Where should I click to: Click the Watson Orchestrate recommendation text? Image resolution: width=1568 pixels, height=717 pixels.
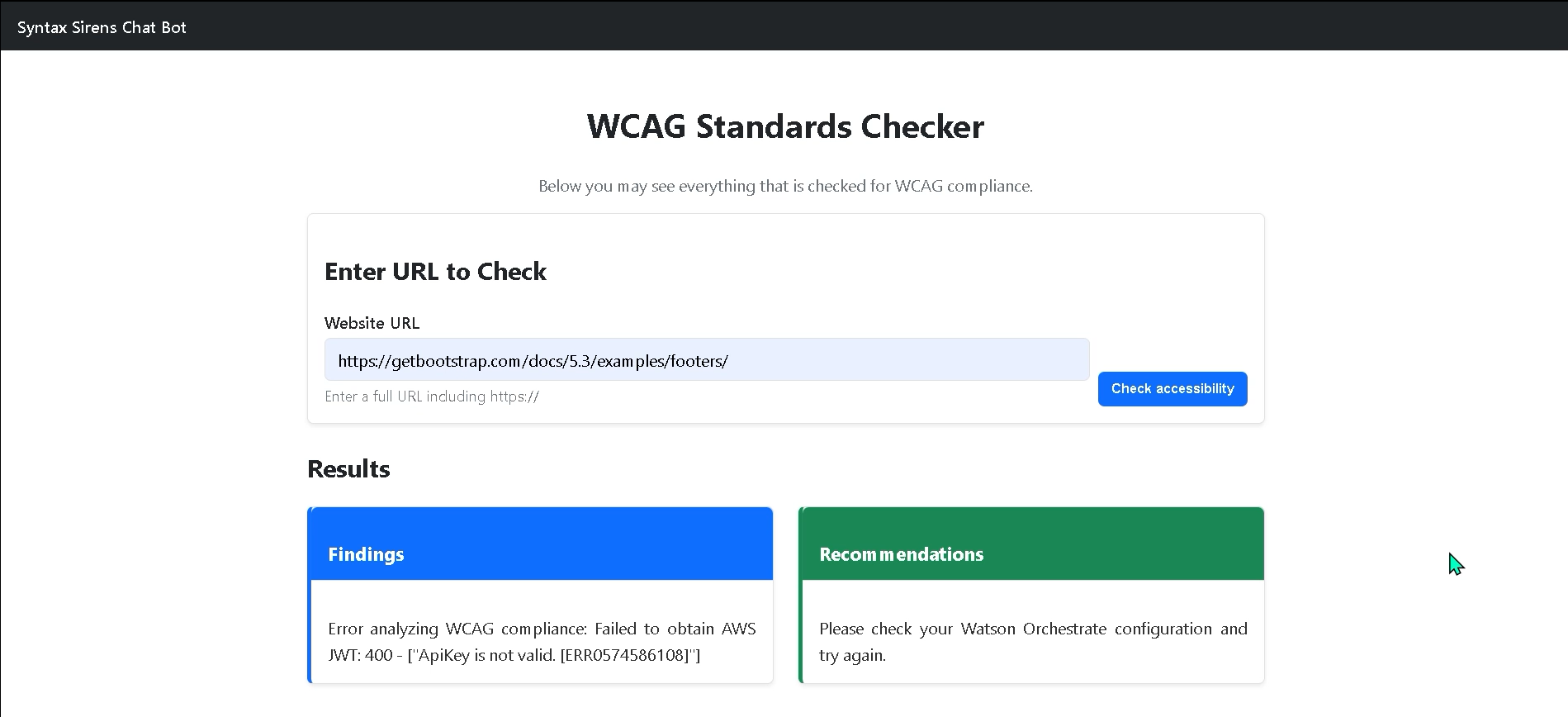click(x=1031, y=641)
